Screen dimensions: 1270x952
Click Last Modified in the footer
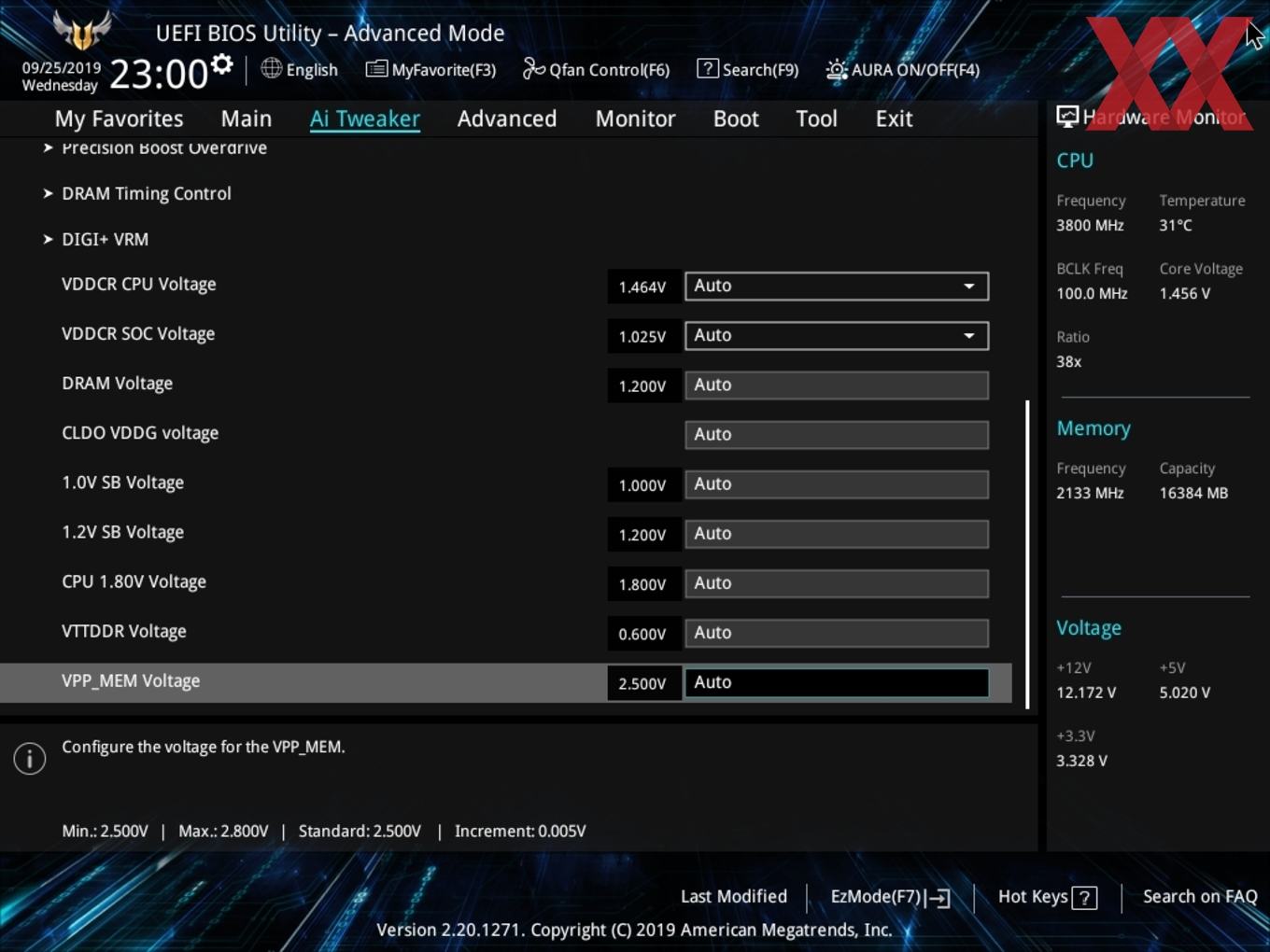coord(734,896)
